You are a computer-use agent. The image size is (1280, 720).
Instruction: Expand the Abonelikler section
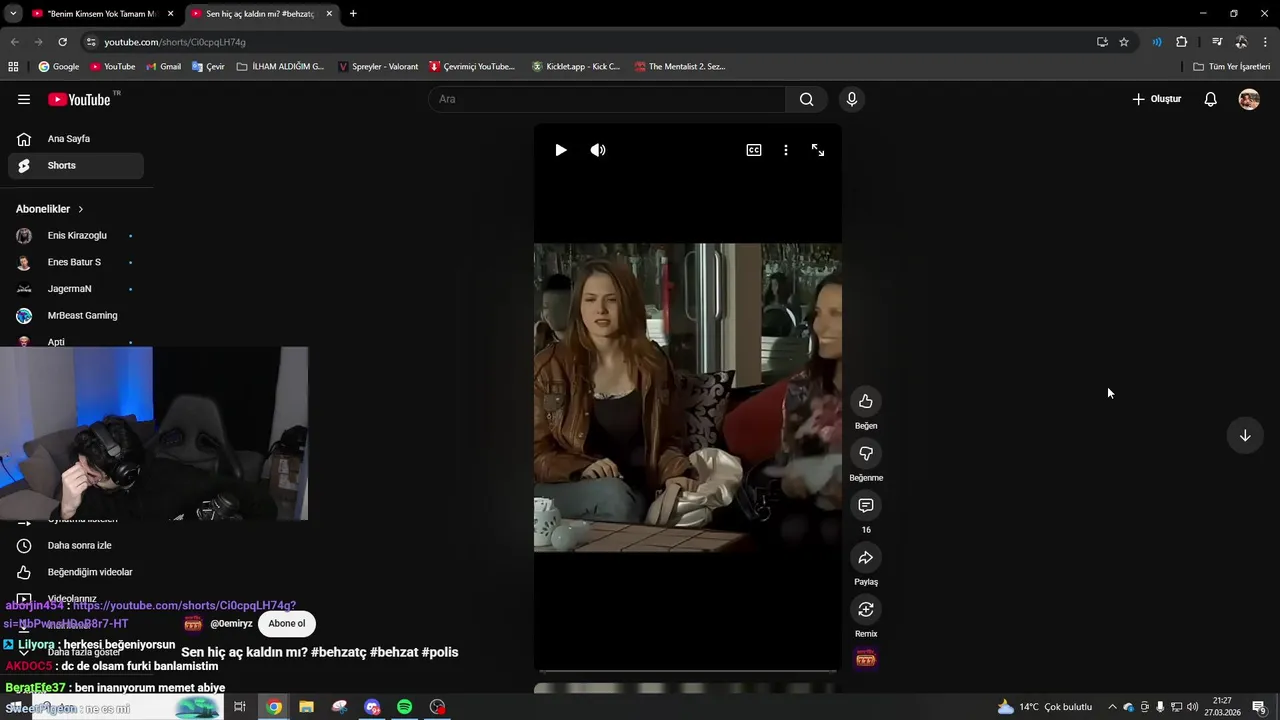pos(50,209)
